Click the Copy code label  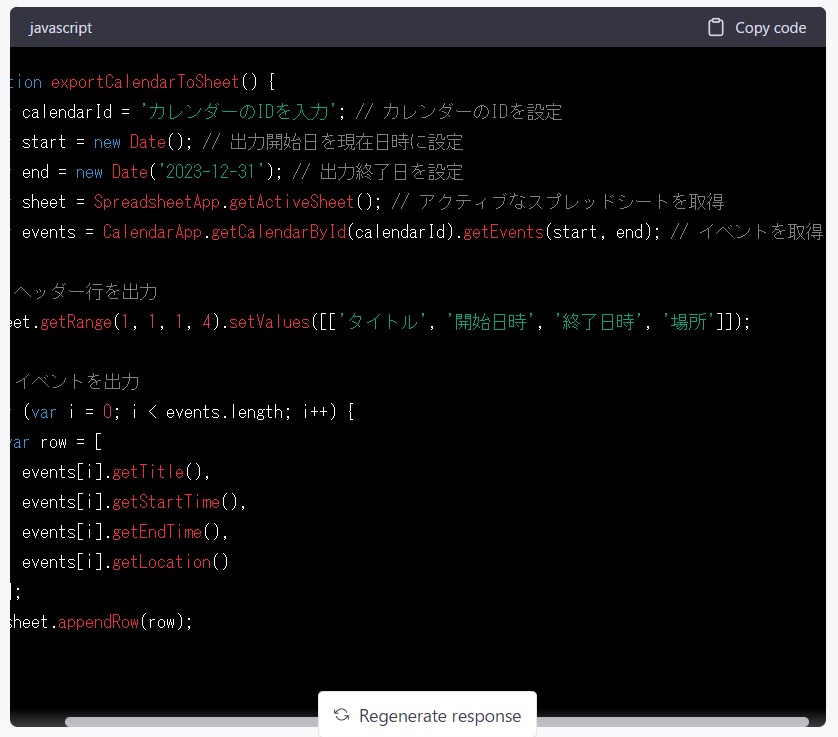(x=770, y=28)
